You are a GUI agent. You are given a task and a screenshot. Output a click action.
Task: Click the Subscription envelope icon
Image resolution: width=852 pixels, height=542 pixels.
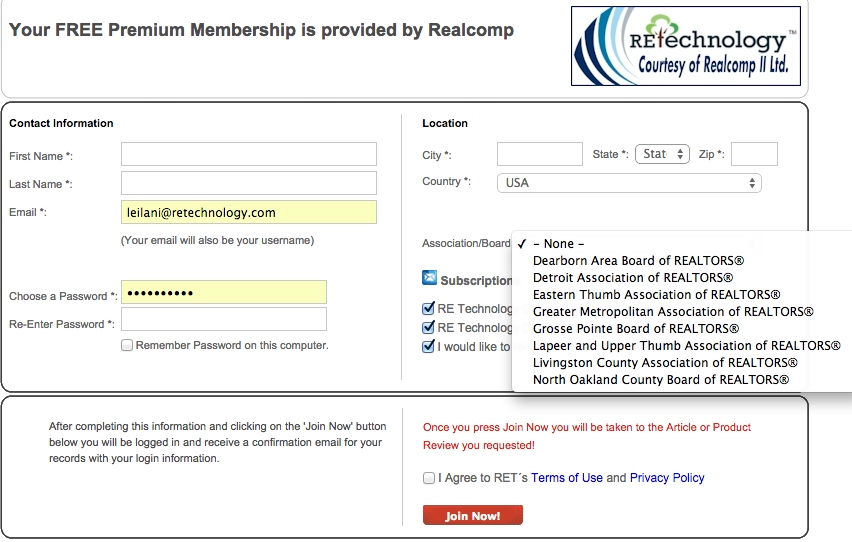[429, 278]
